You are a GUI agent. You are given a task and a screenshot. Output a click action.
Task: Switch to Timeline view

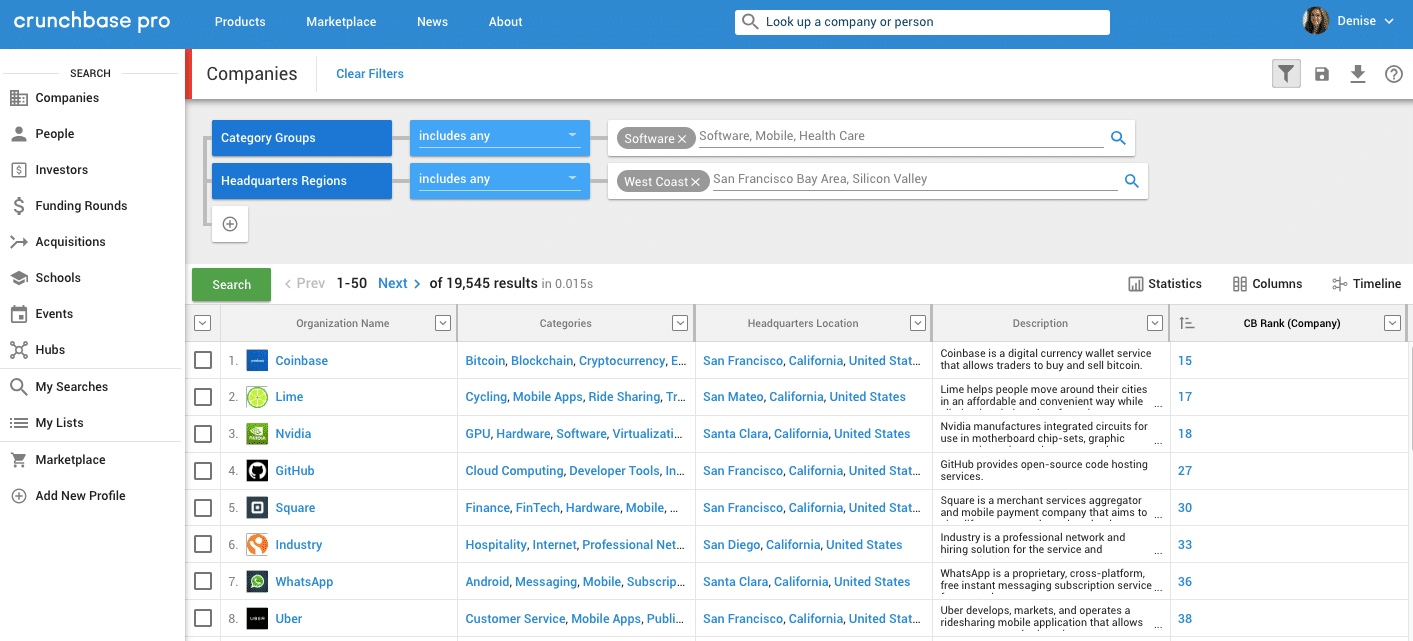(x=1365, y=283)
